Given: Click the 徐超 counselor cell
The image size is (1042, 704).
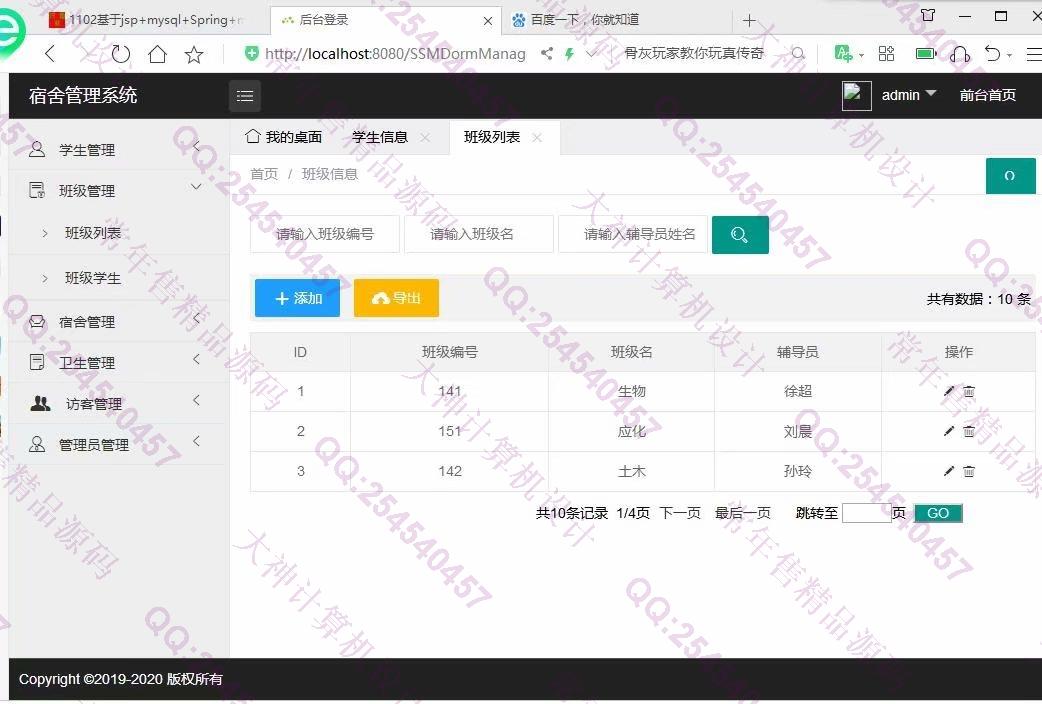Looking at the screenshot, I should coord(797,392).
